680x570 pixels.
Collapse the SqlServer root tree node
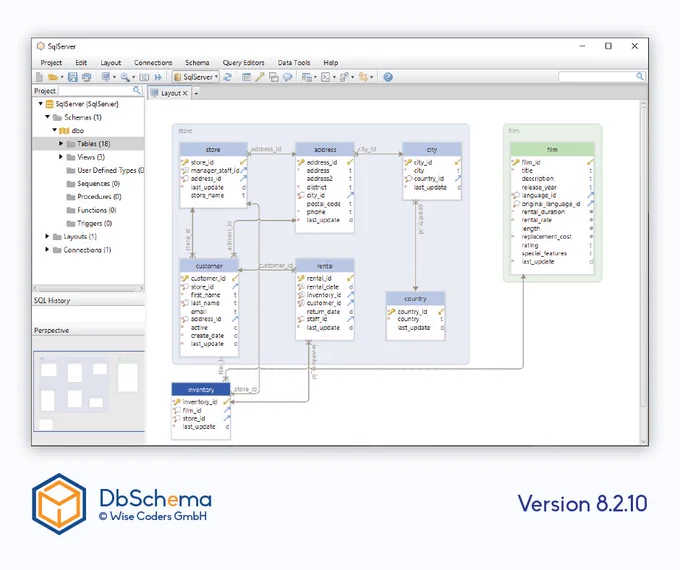(41, 104)
